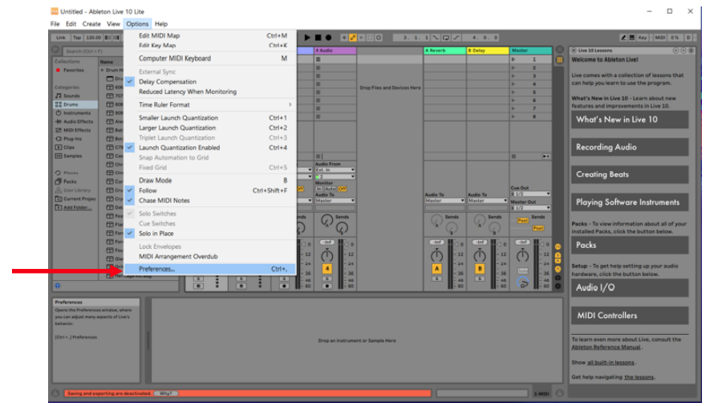
Task: Expand Time Ruler Format submenu
Action: (210, 104)
